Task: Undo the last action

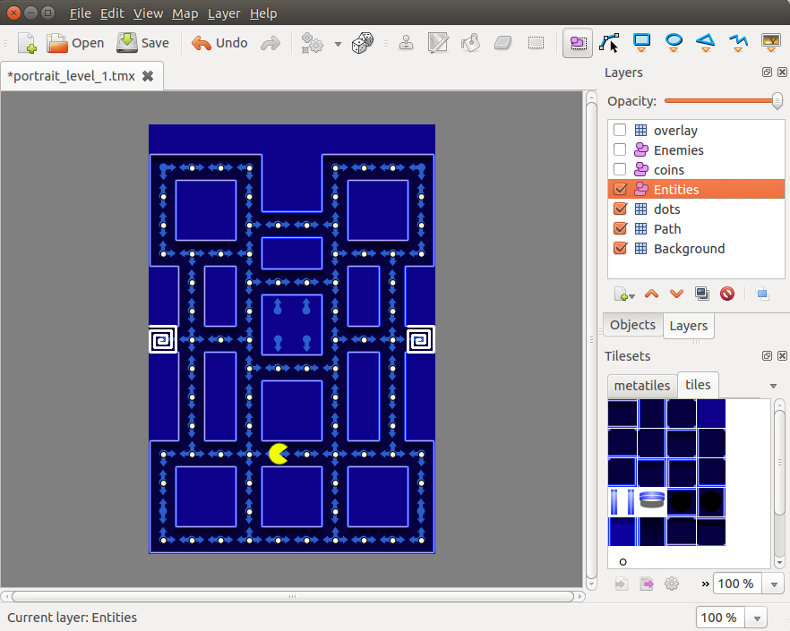Action: point(220,43)
